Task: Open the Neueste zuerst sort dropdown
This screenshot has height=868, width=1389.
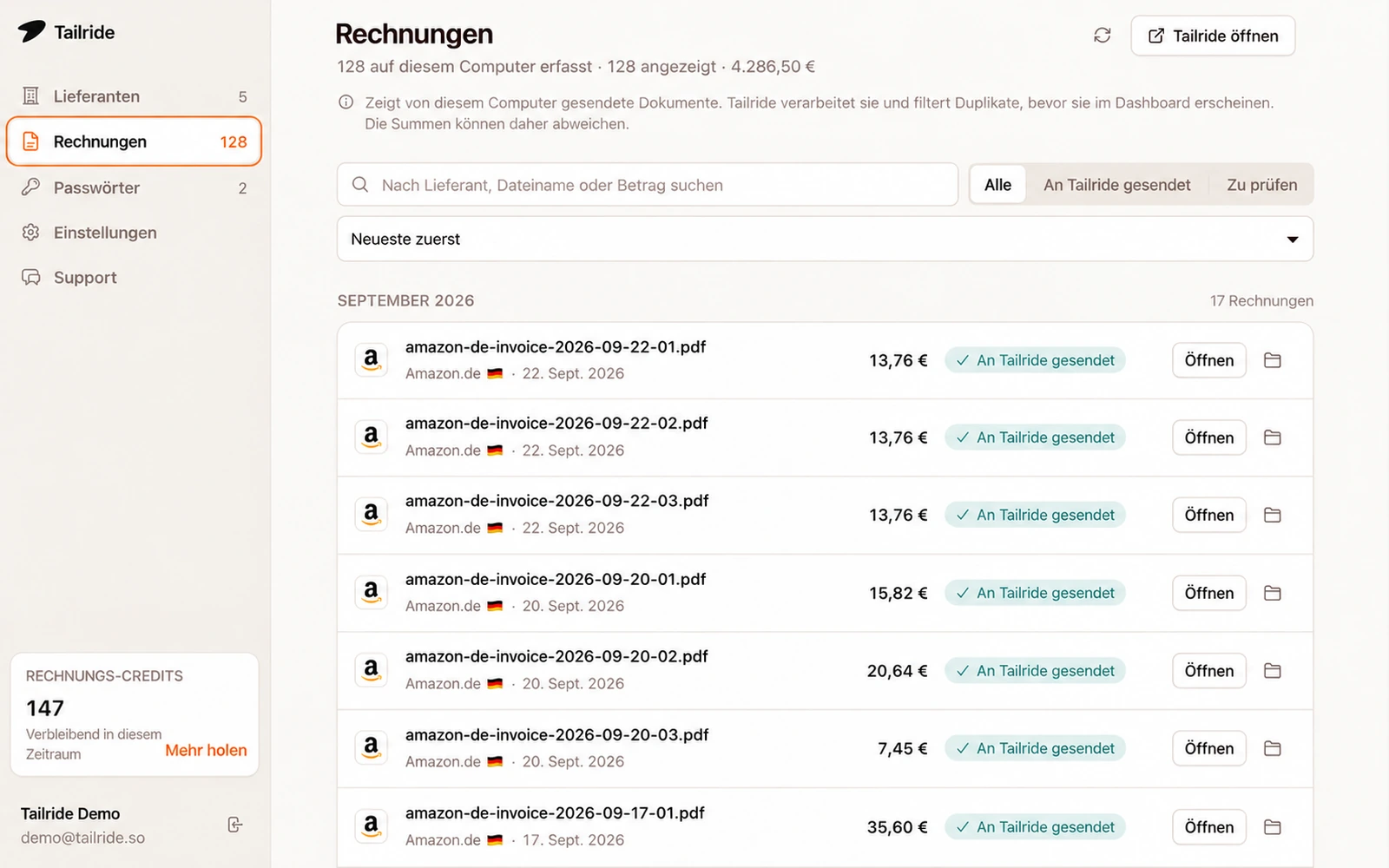Action: click(x=825, y=239)
